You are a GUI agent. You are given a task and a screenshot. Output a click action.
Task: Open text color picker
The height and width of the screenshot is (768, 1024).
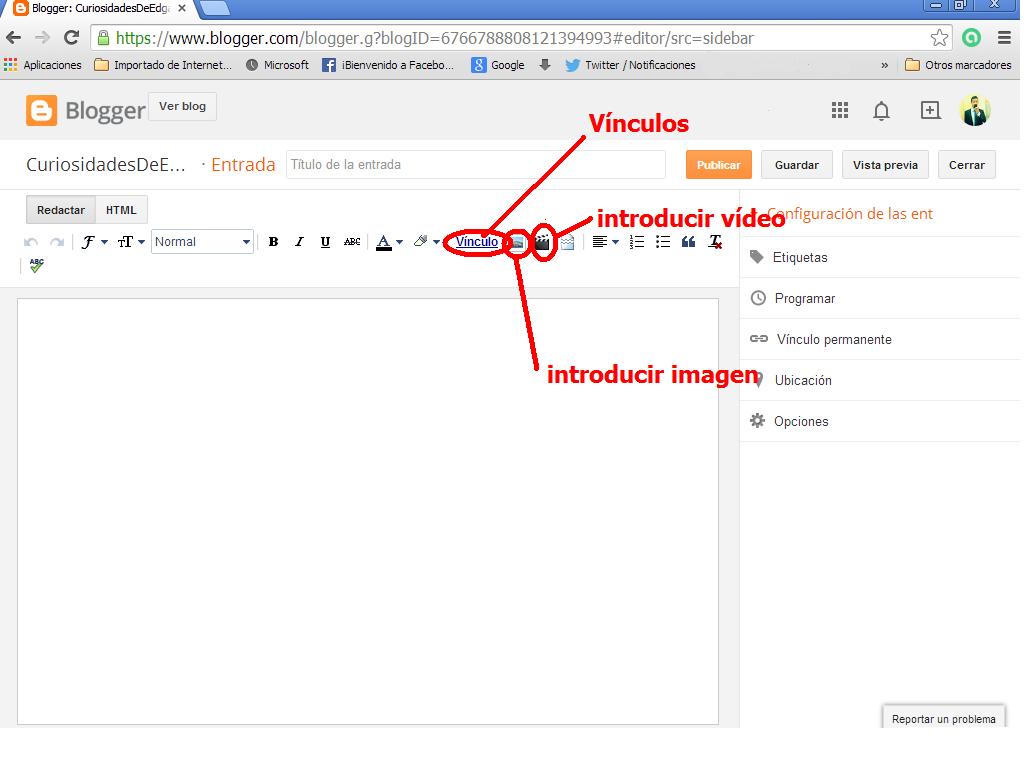click(x=389, y=242)
